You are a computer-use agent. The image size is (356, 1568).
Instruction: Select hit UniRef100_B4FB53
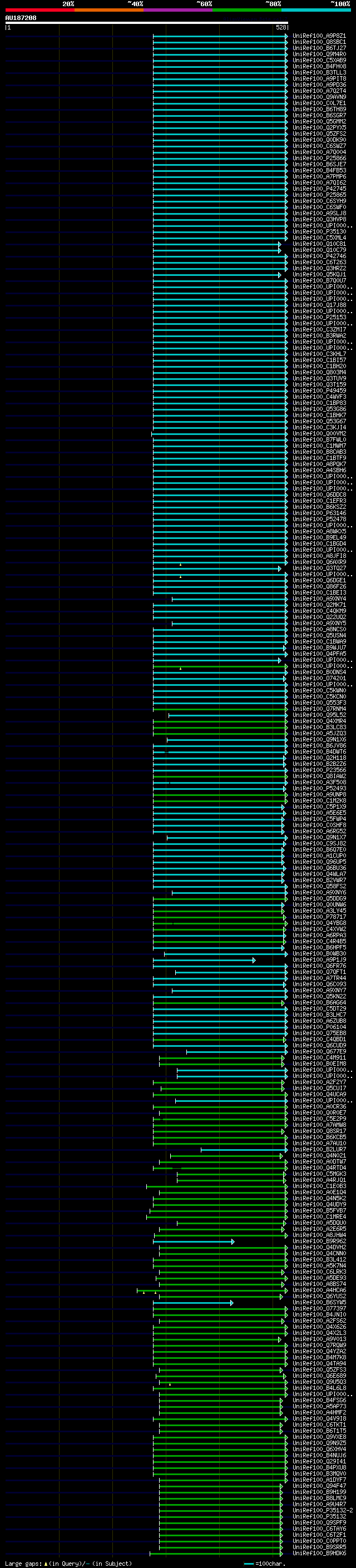coord(319,170)
